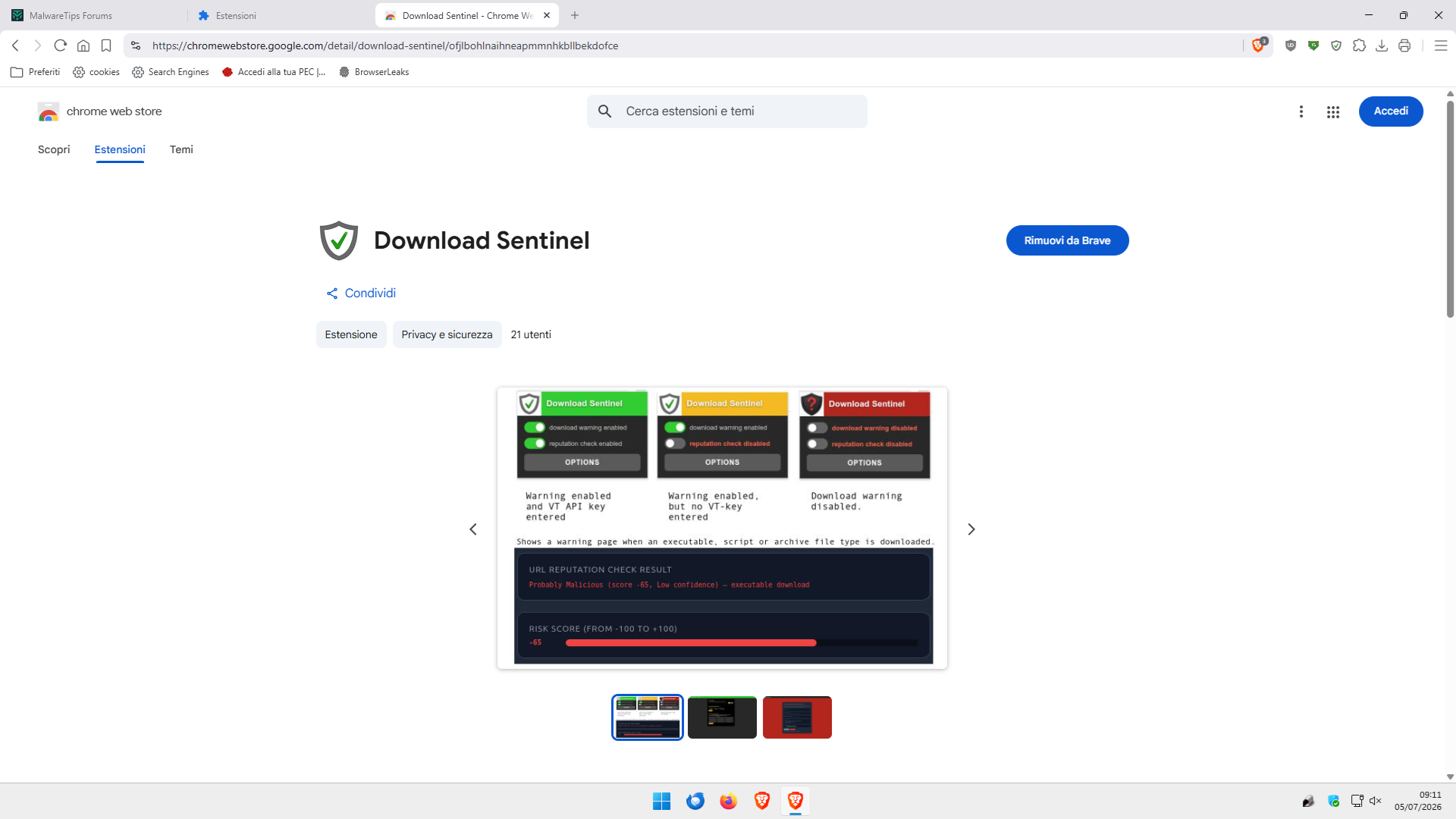The height and width of the screenshot is (819, 1456).
Task: Open the Windows Start menu
Action: tap(662, 801)
